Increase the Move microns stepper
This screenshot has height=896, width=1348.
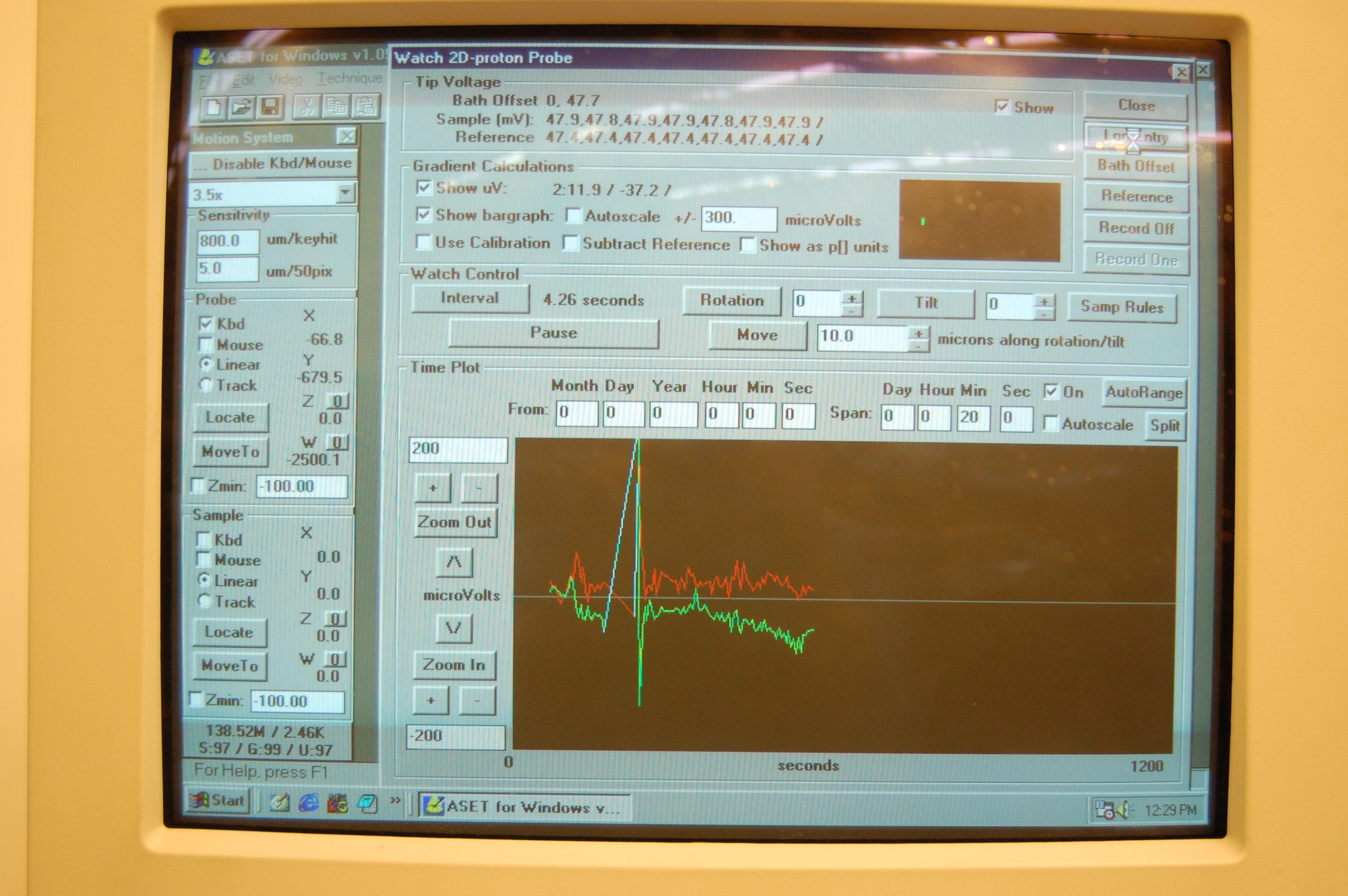pos(918,333)
